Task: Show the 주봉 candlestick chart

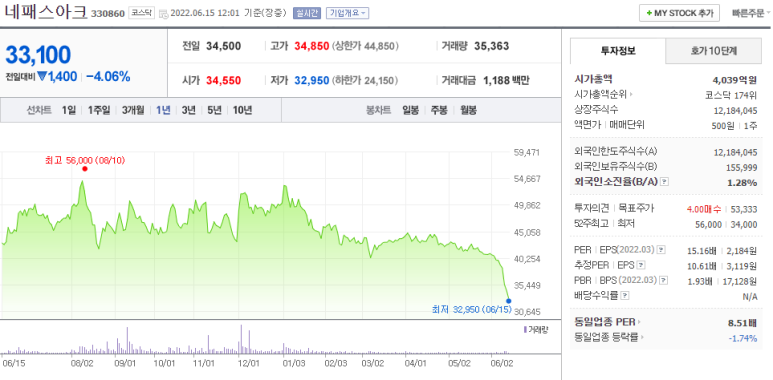Action: 439,110
